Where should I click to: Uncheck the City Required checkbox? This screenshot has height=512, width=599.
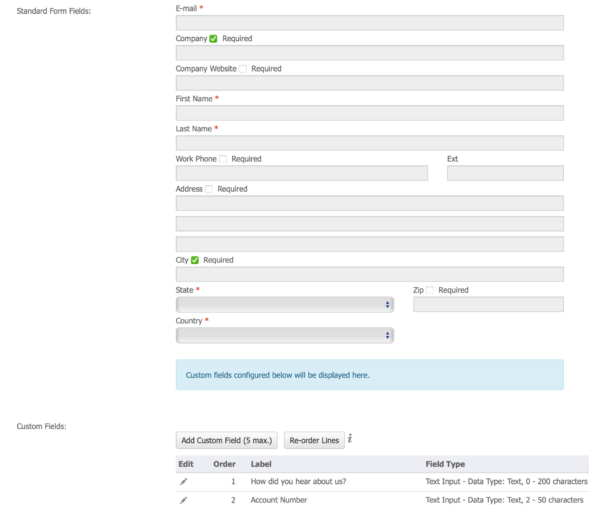pyautogui.click(x=195, y=260)
